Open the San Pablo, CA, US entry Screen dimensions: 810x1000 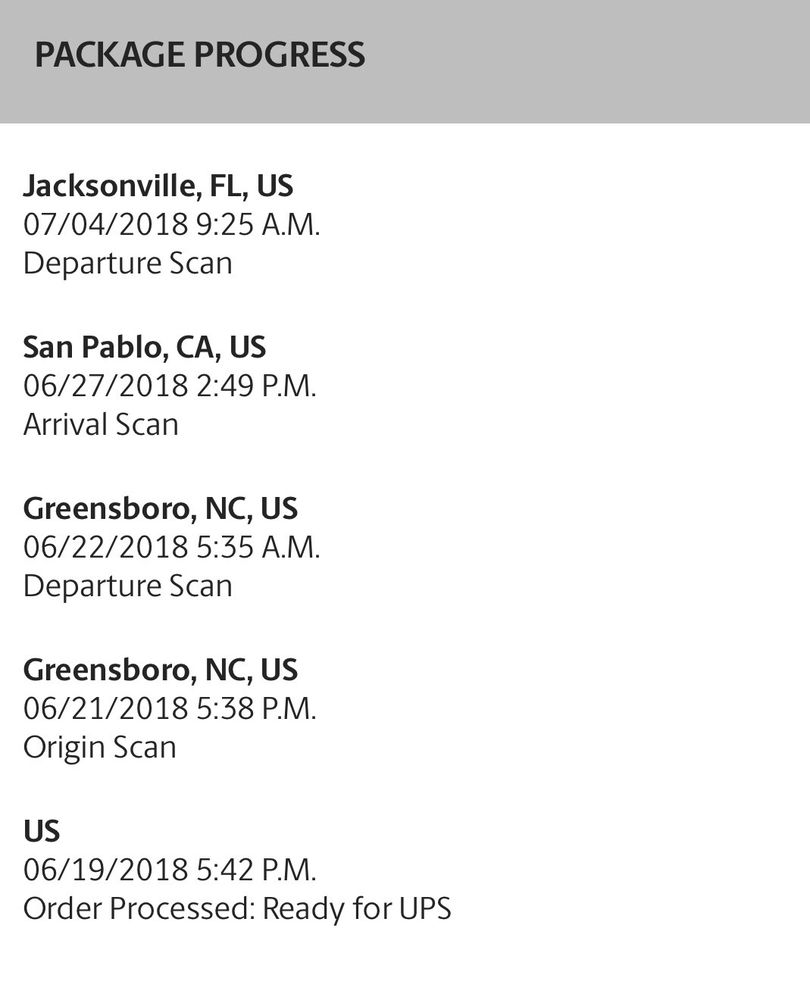(144, 347)
